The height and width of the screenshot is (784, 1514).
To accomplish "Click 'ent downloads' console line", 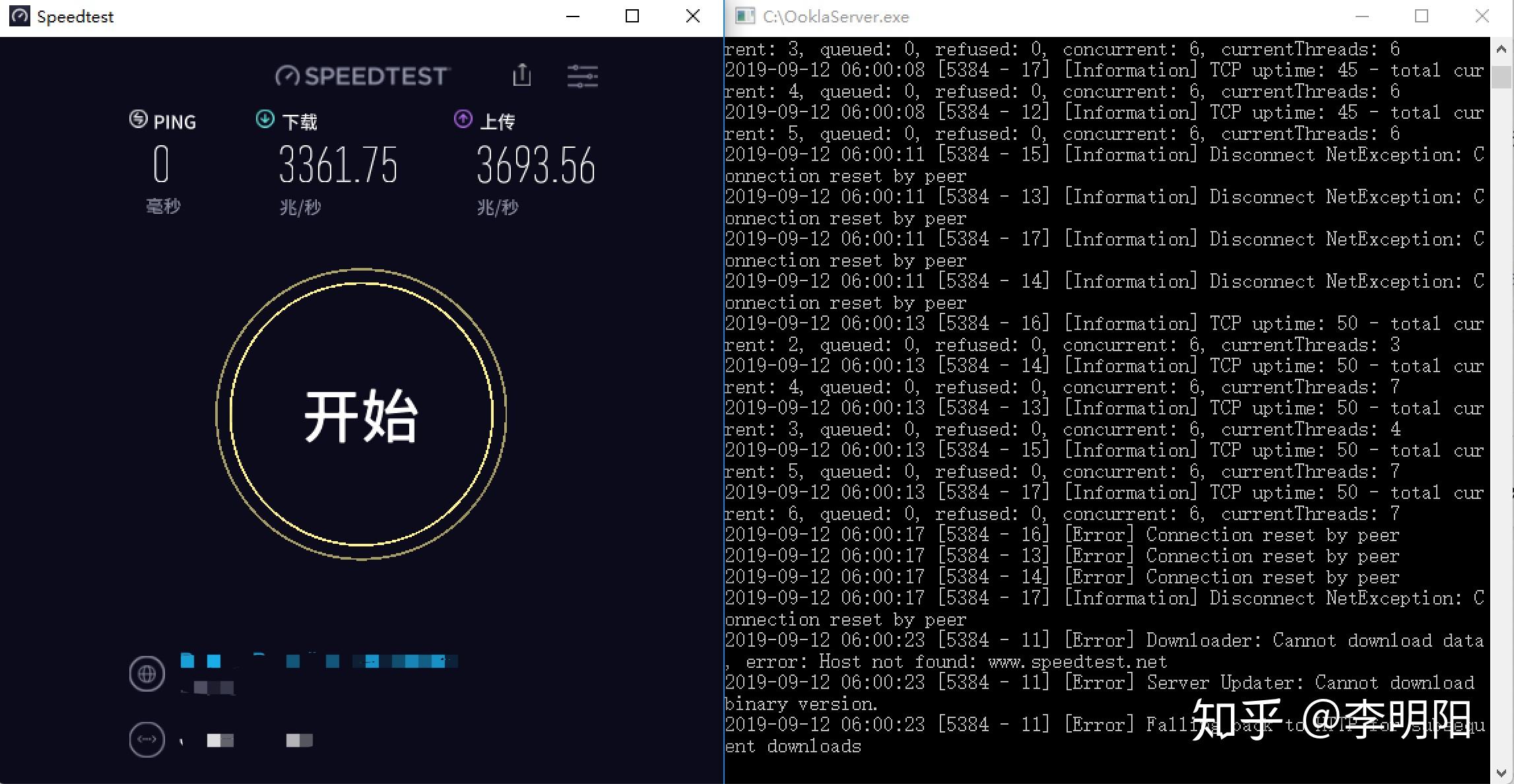I will tap(793, 746).
